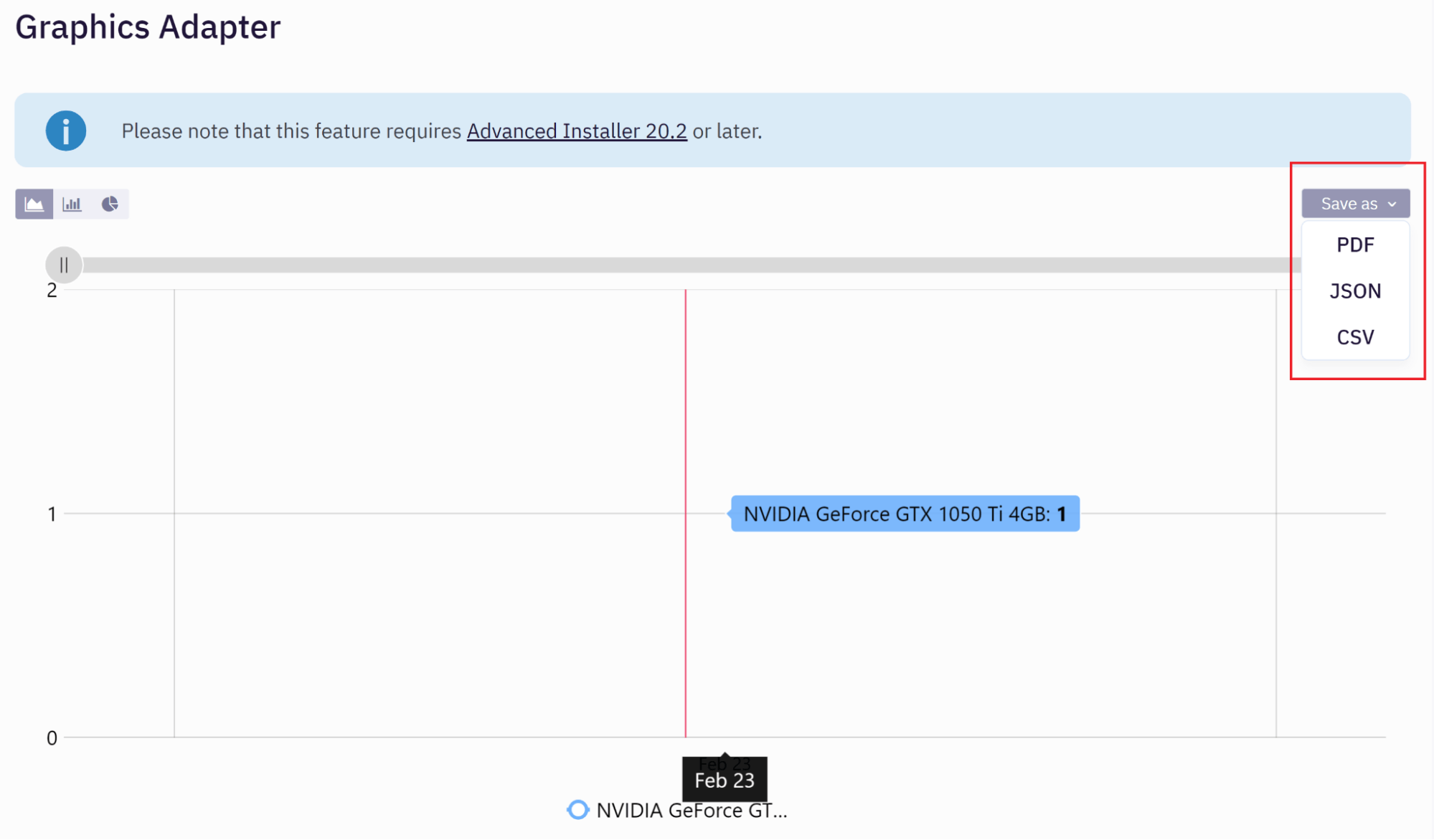
Task: Select JSON from Save as options
Action: click(1355, 291)
